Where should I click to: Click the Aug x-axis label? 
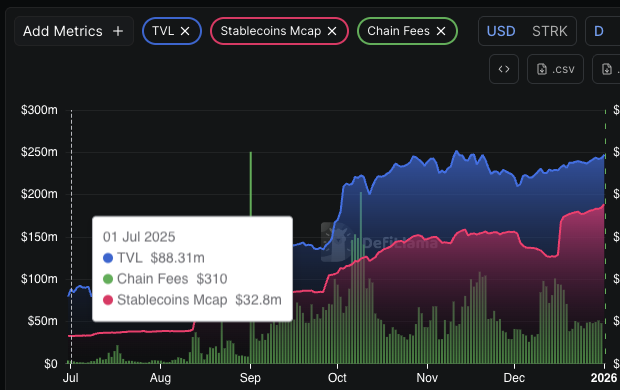160,378
